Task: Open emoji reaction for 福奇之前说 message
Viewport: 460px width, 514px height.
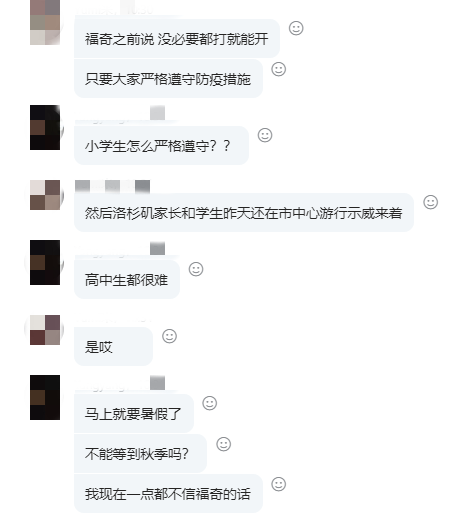Action: (x=296, y=28)
